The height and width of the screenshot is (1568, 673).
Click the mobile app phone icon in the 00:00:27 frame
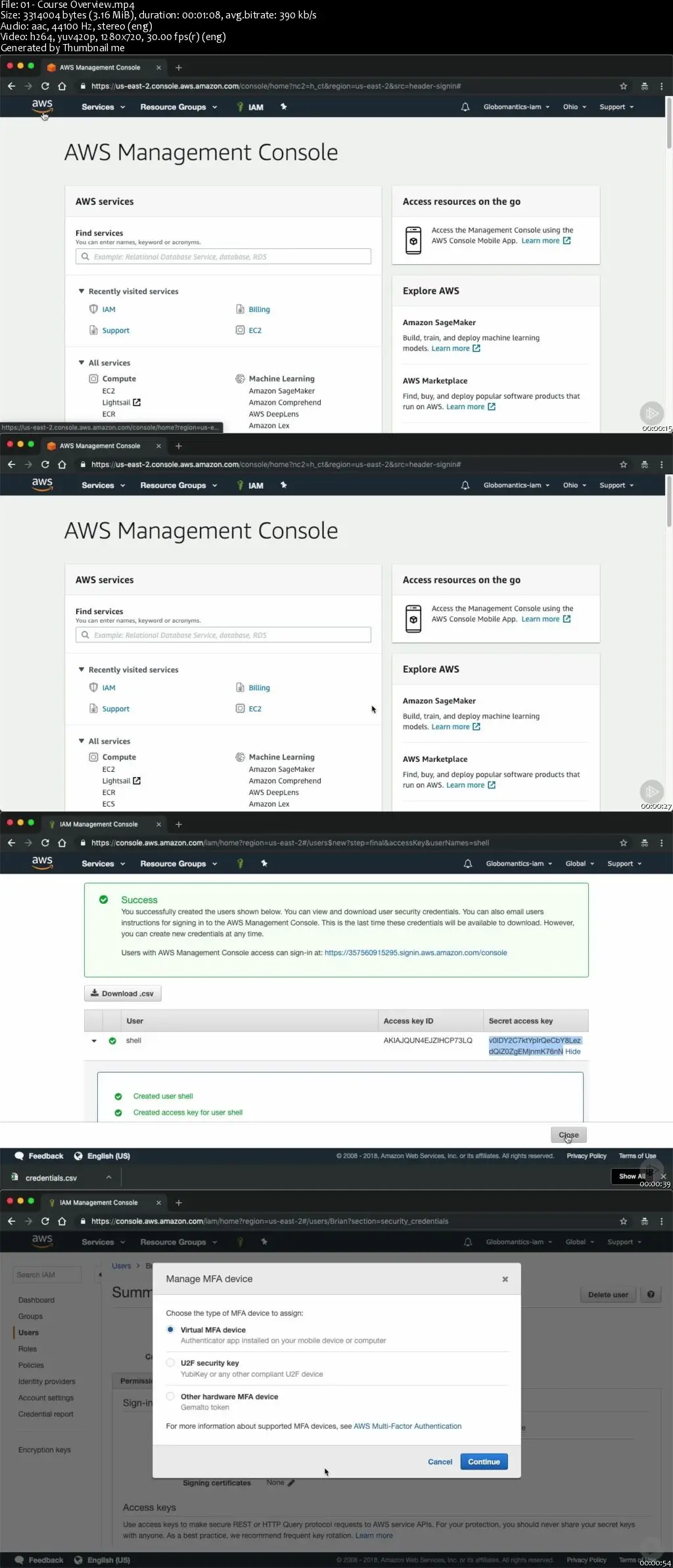point(413,619)
